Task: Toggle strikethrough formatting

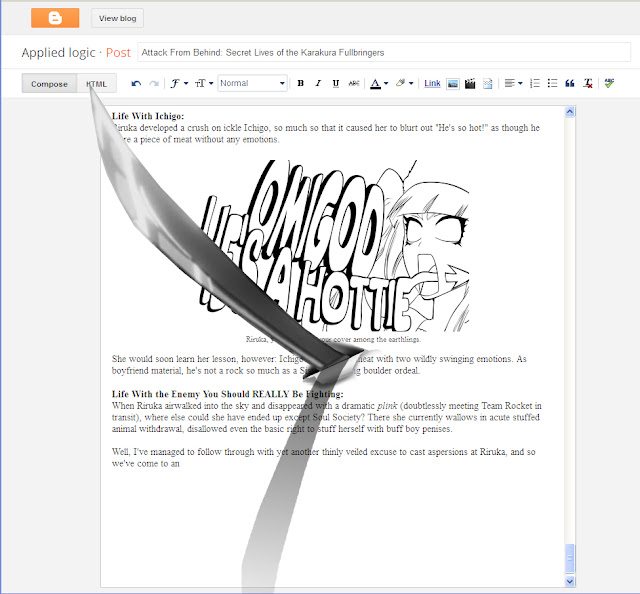Action: click(x=353, y=83)
